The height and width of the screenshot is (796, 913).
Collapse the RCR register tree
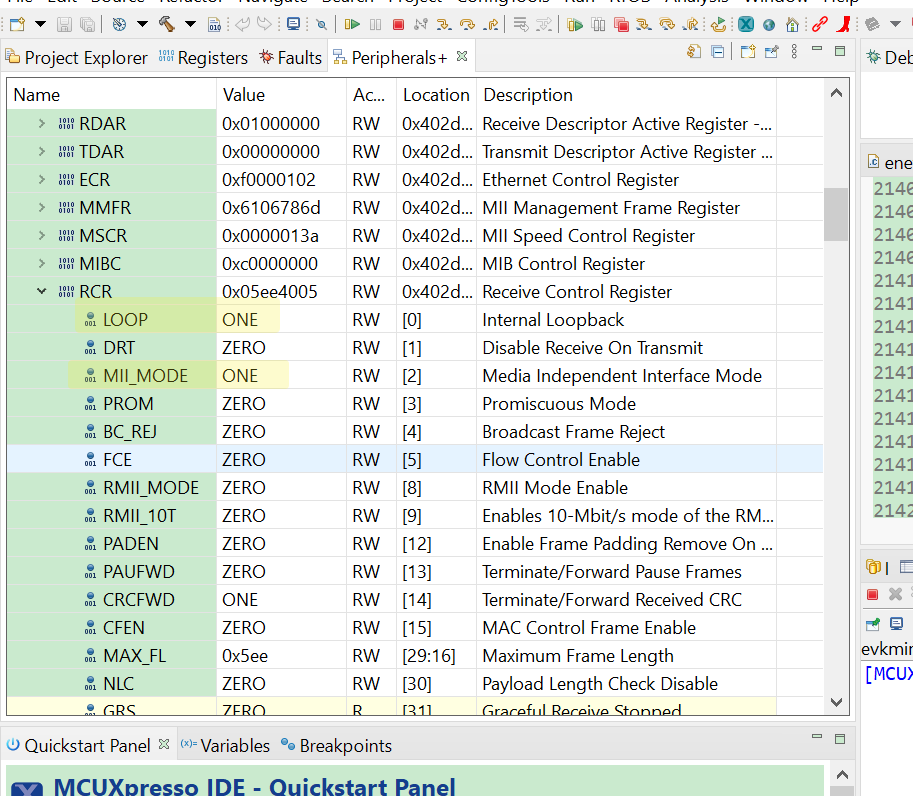tap(40, 291)
